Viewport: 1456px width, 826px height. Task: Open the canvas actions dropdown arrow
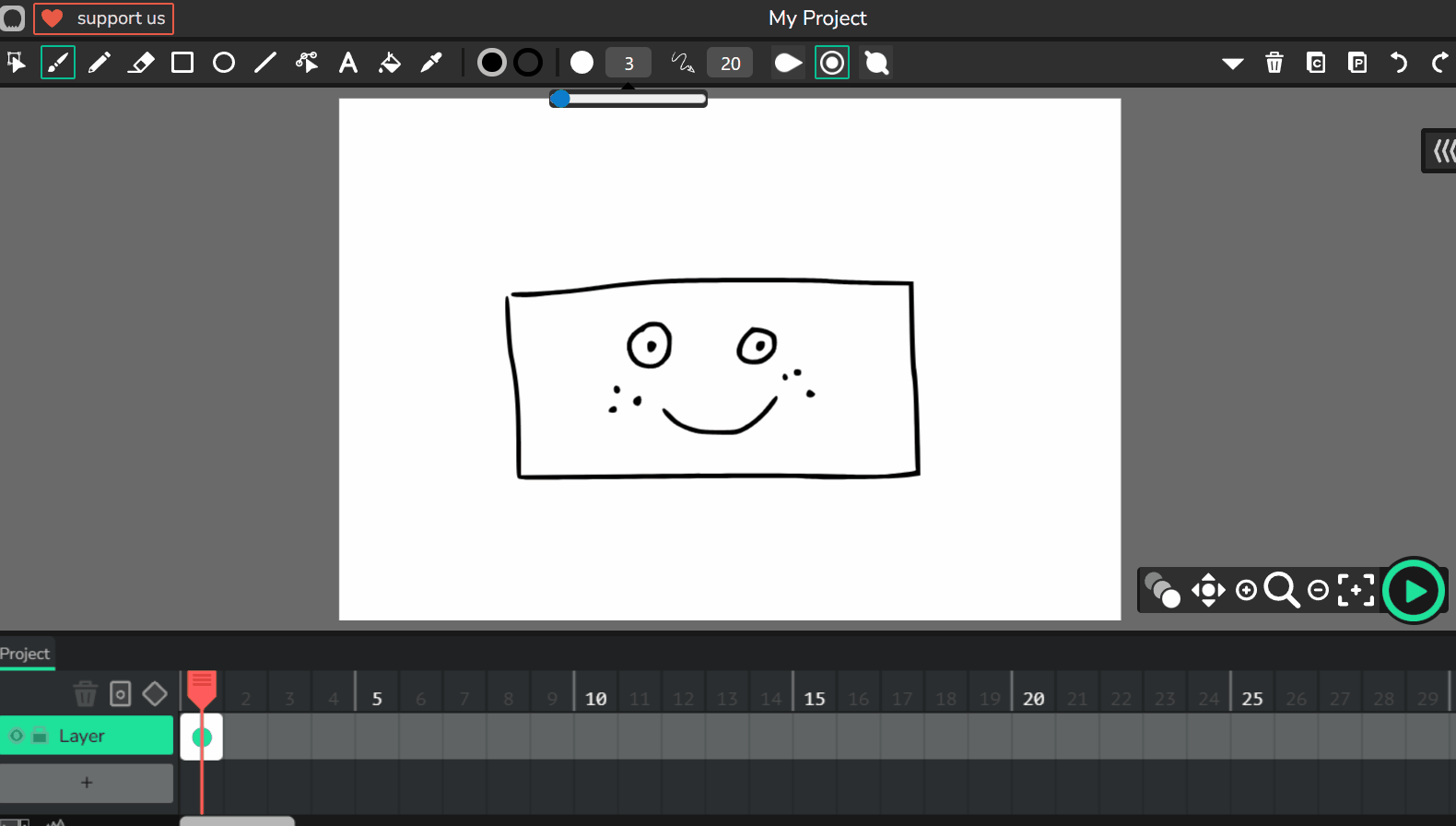pyautogui.click(x=1232, y=63)
